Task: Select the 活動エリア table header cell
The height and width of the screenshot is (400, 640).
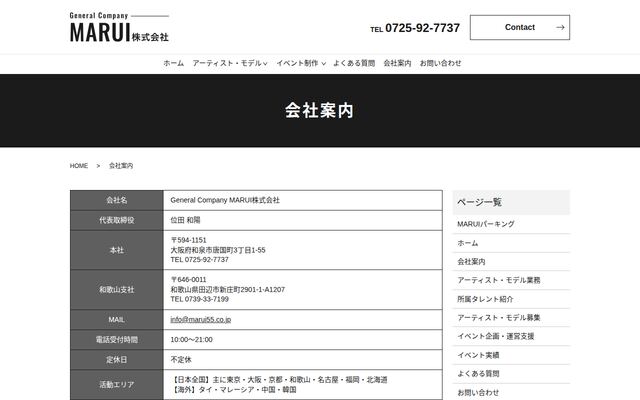Action: tap(117, 384)
